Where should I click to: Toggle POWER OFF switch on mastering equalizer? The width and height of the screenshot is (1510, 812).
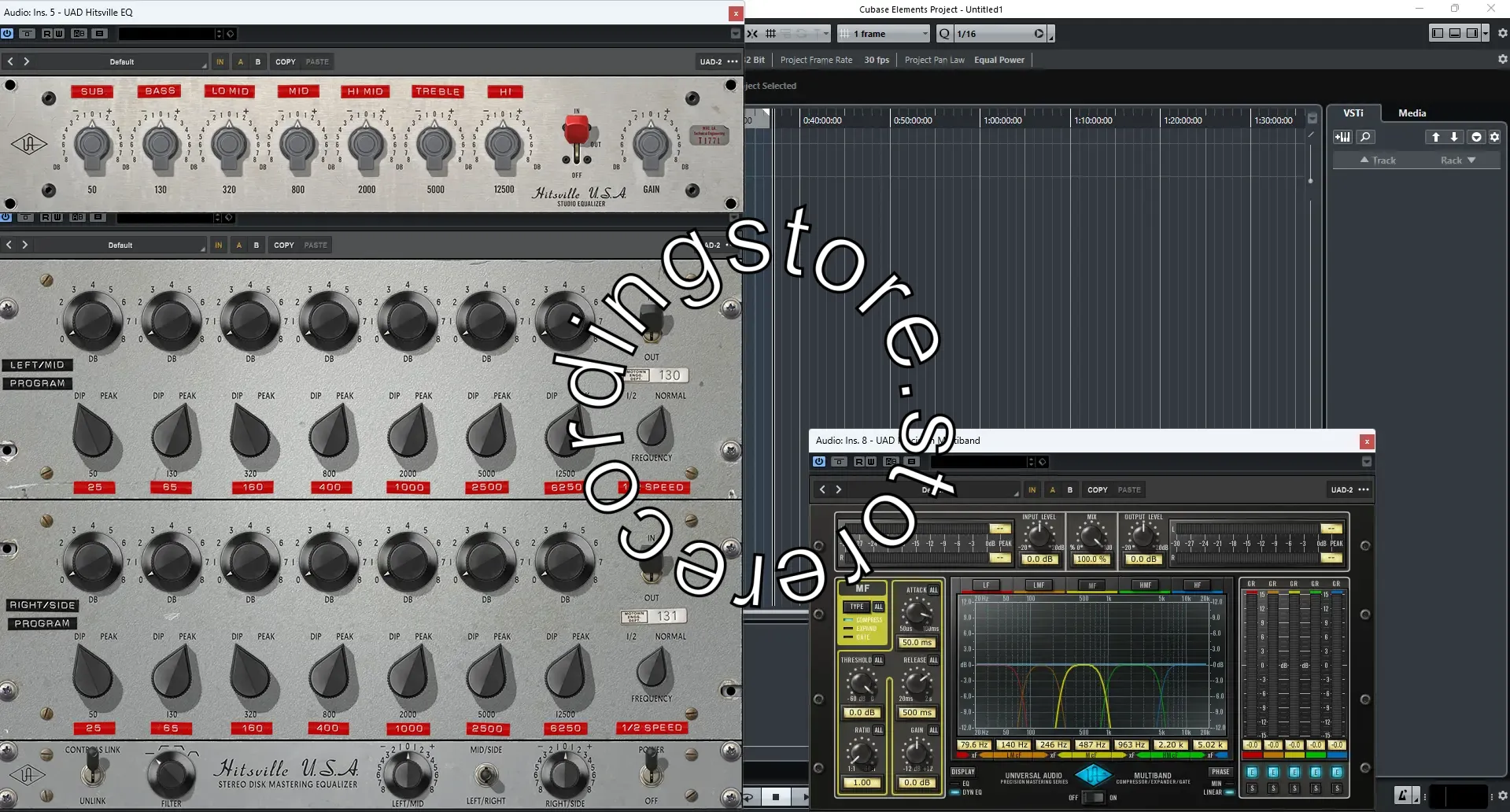pos(651,768)
